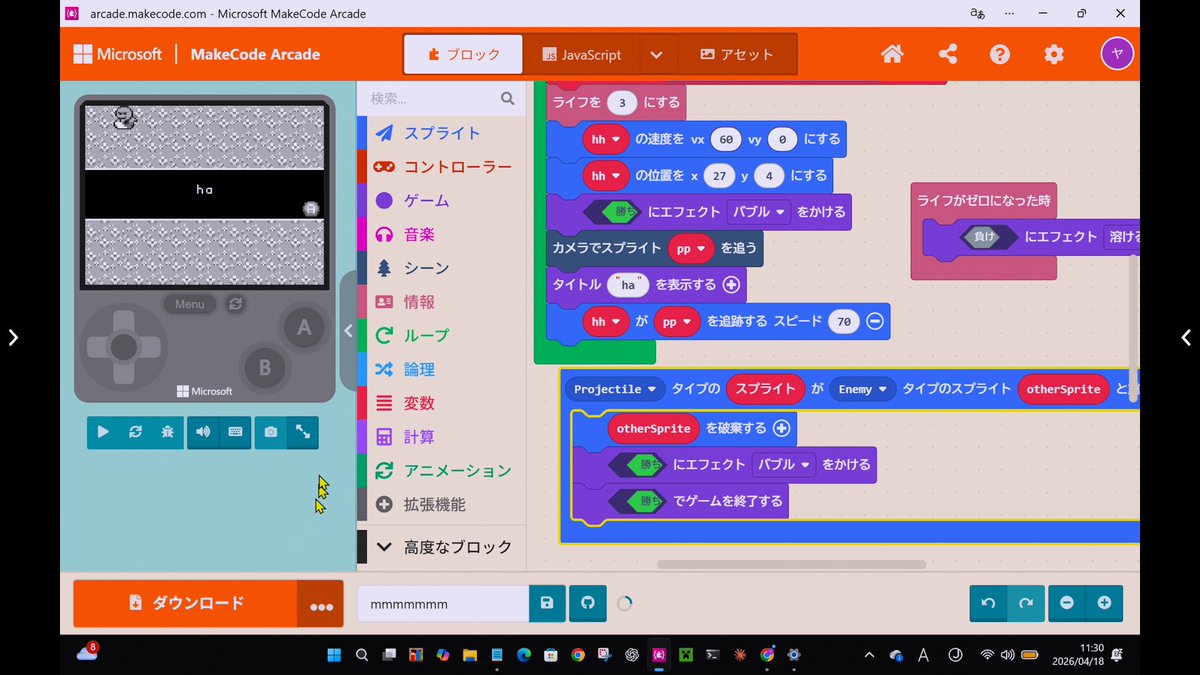Open the 計算 block category
This screenshot has width=1200, height=675.
(441, 437)
